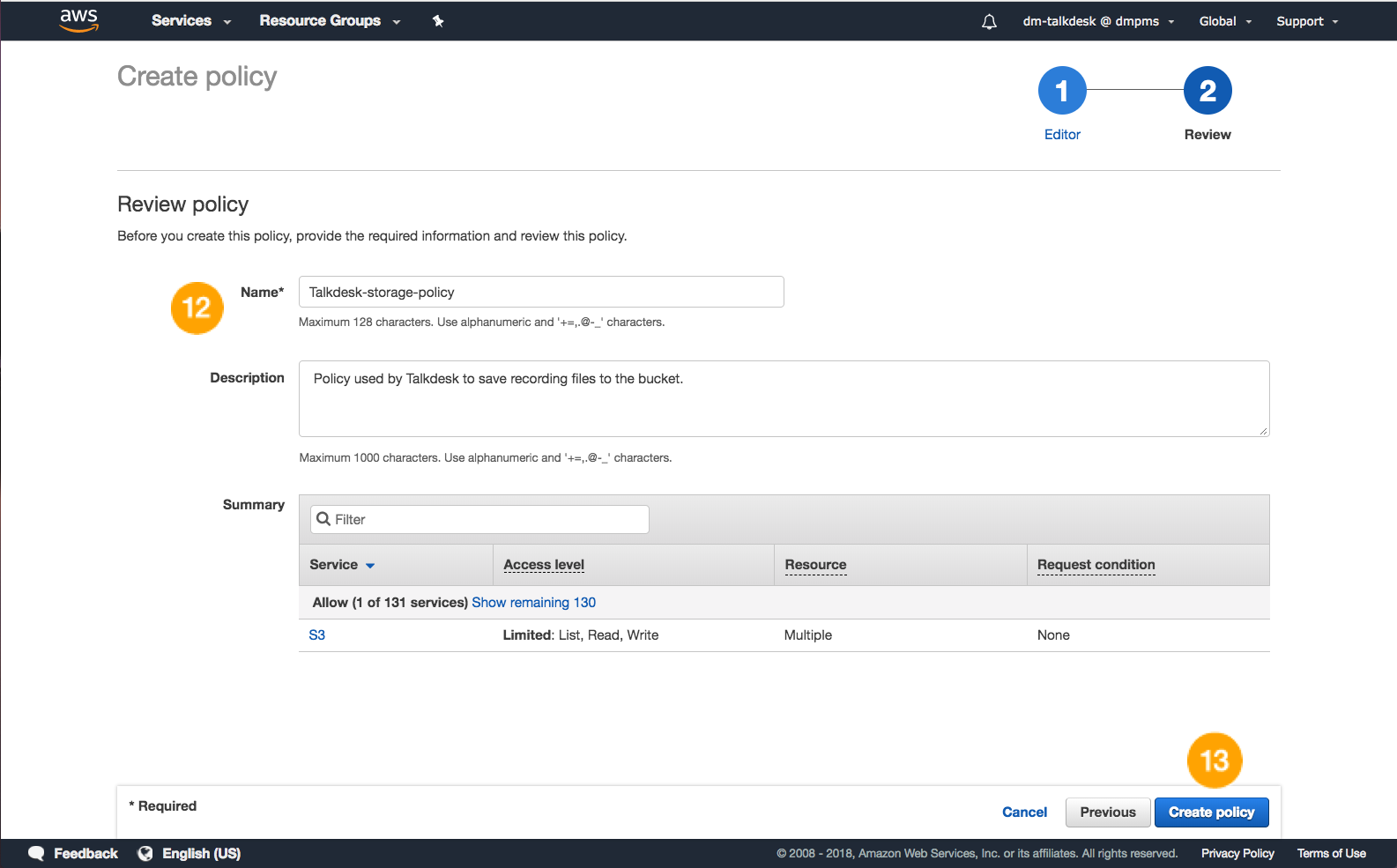Screen dimensions: 1397x868
Task: Select English (US) language option
Action: [x=201, y=853]
